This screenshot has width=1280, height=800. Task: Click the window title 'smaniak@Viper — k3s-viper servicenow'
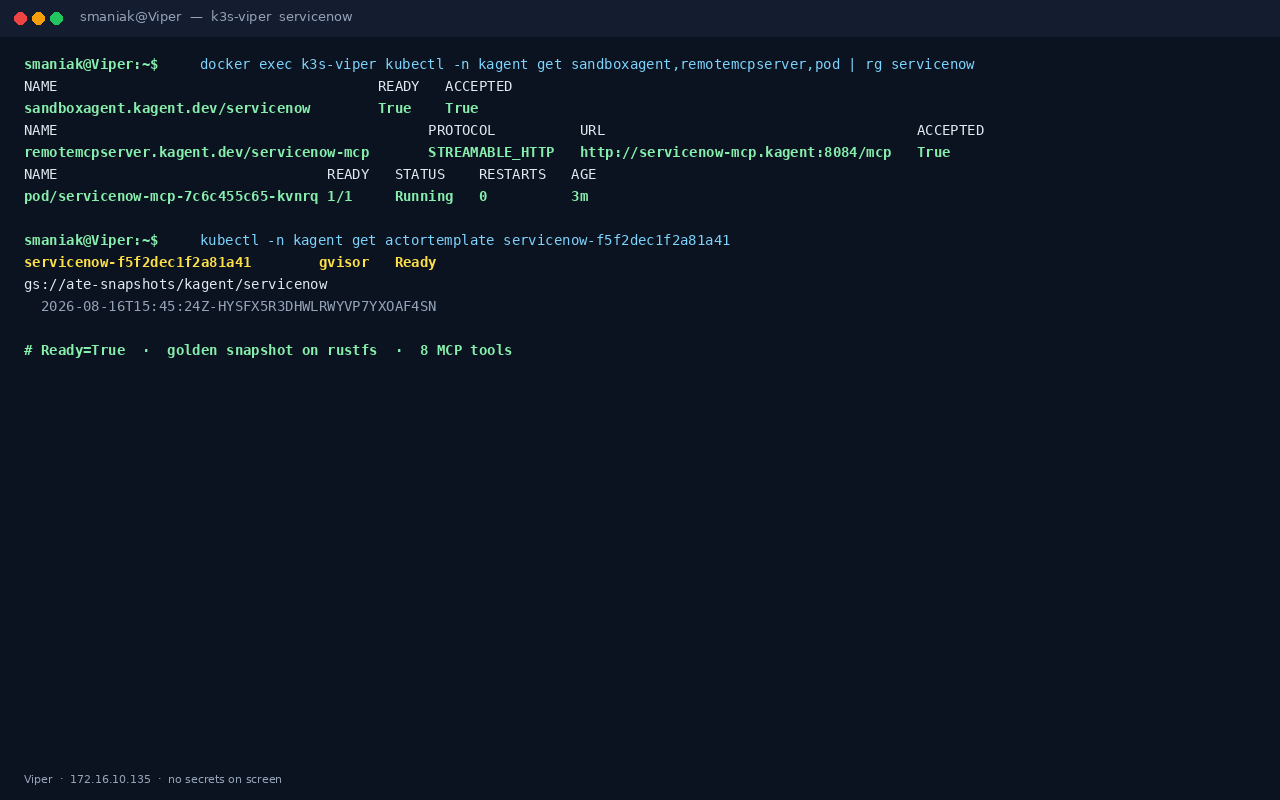216,17
